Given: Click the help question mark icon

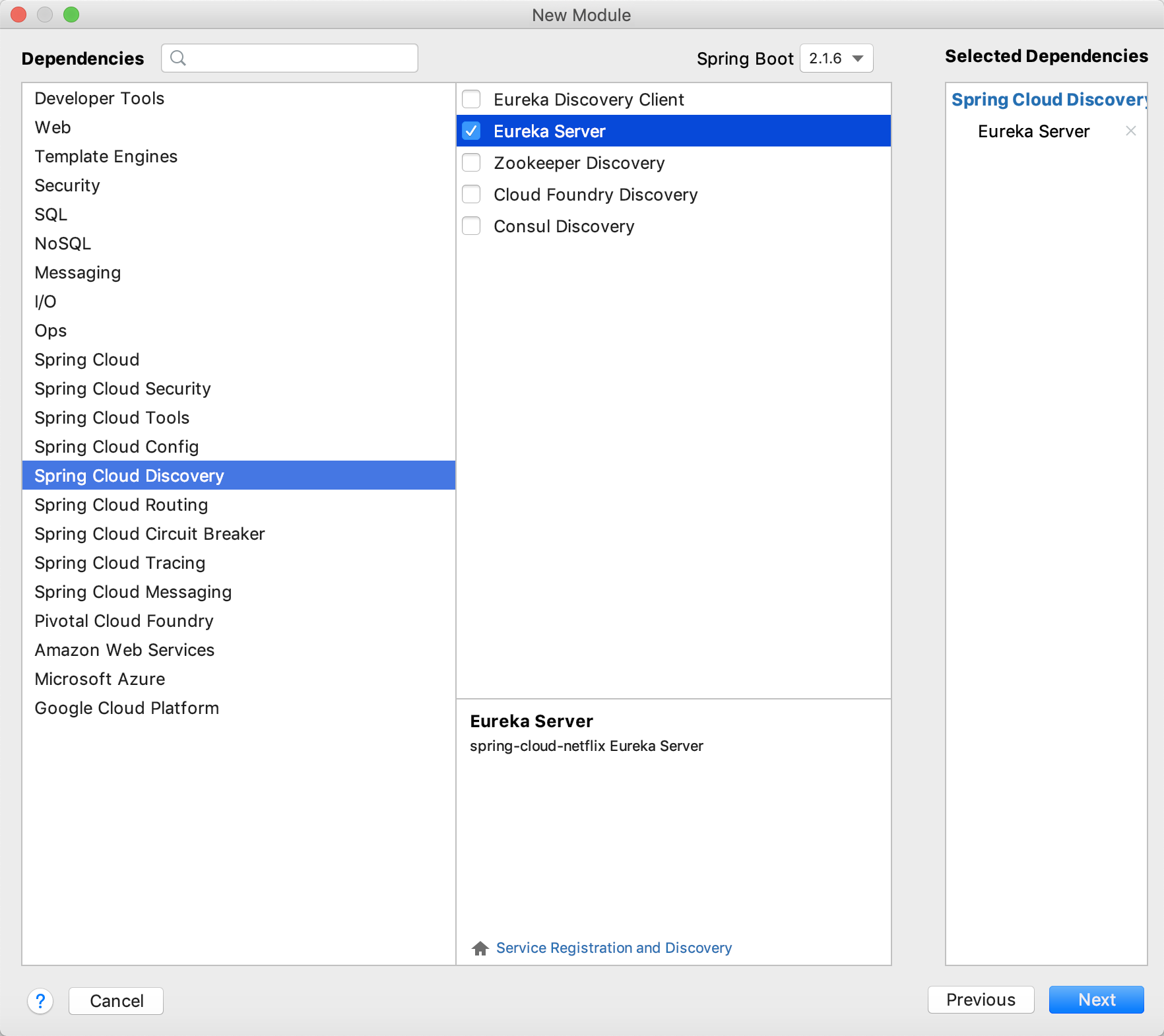Looking at the screenshot, I should (40, 1001).
